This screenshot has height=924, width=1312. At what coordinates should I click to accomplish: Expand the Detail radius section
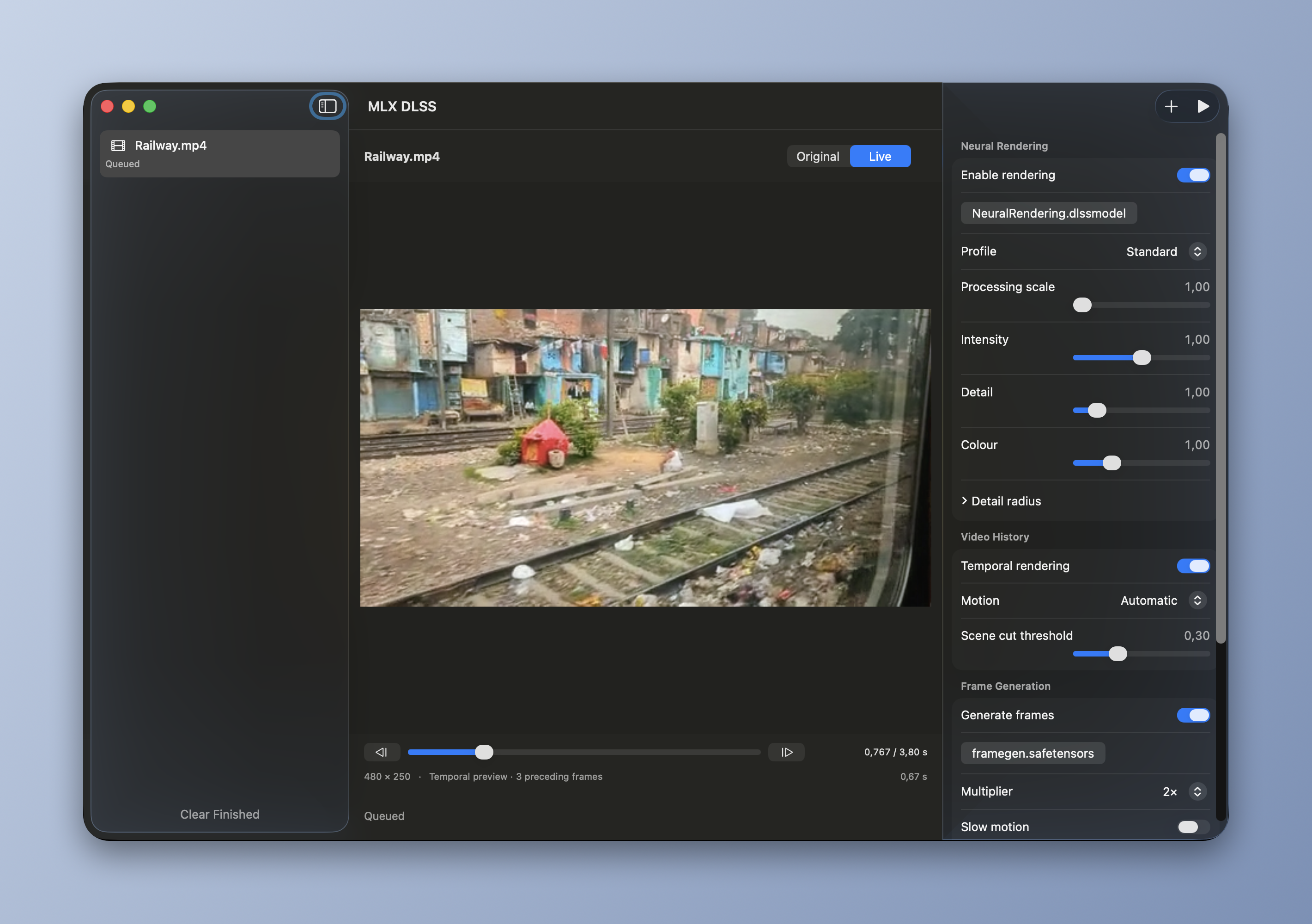[x=1001, y=501]
